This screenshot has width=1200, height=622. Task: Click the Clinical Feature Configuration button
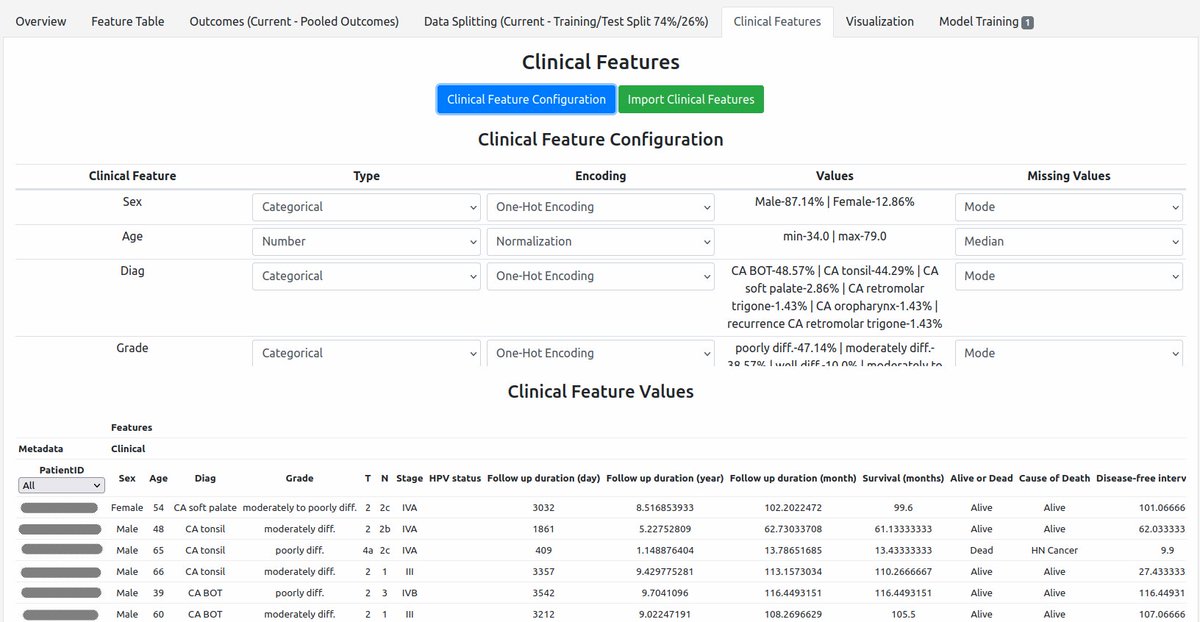pos(526,99)
